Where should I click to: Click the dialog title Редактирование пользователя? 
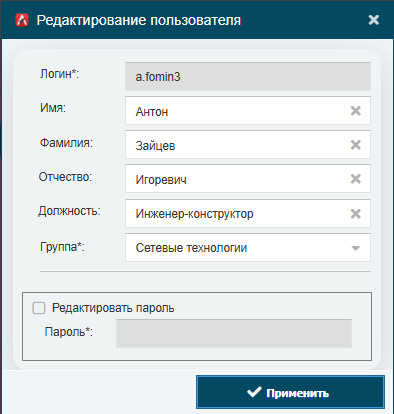pyautogui.click(x=139, y=20)
